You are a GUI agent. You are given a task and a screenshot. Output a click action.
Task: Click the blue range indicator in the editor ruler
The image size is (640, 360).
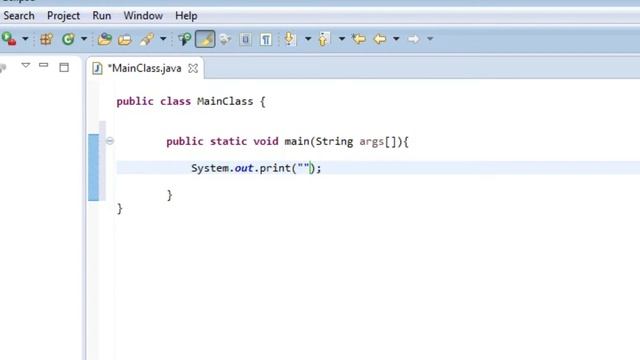tap(93, 167)
